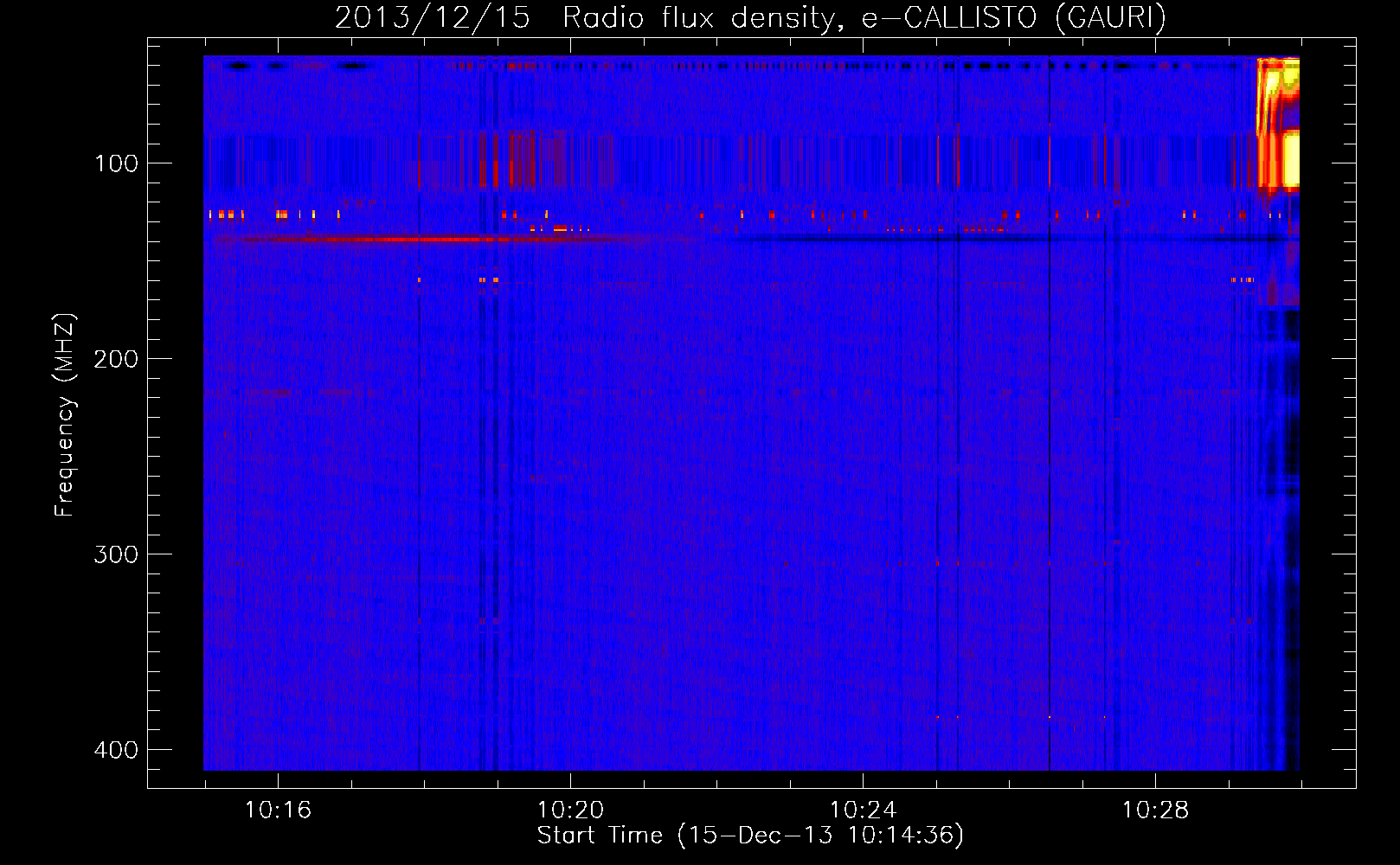Click the 200 MHz frequency tick label

[x=116, y=359]
